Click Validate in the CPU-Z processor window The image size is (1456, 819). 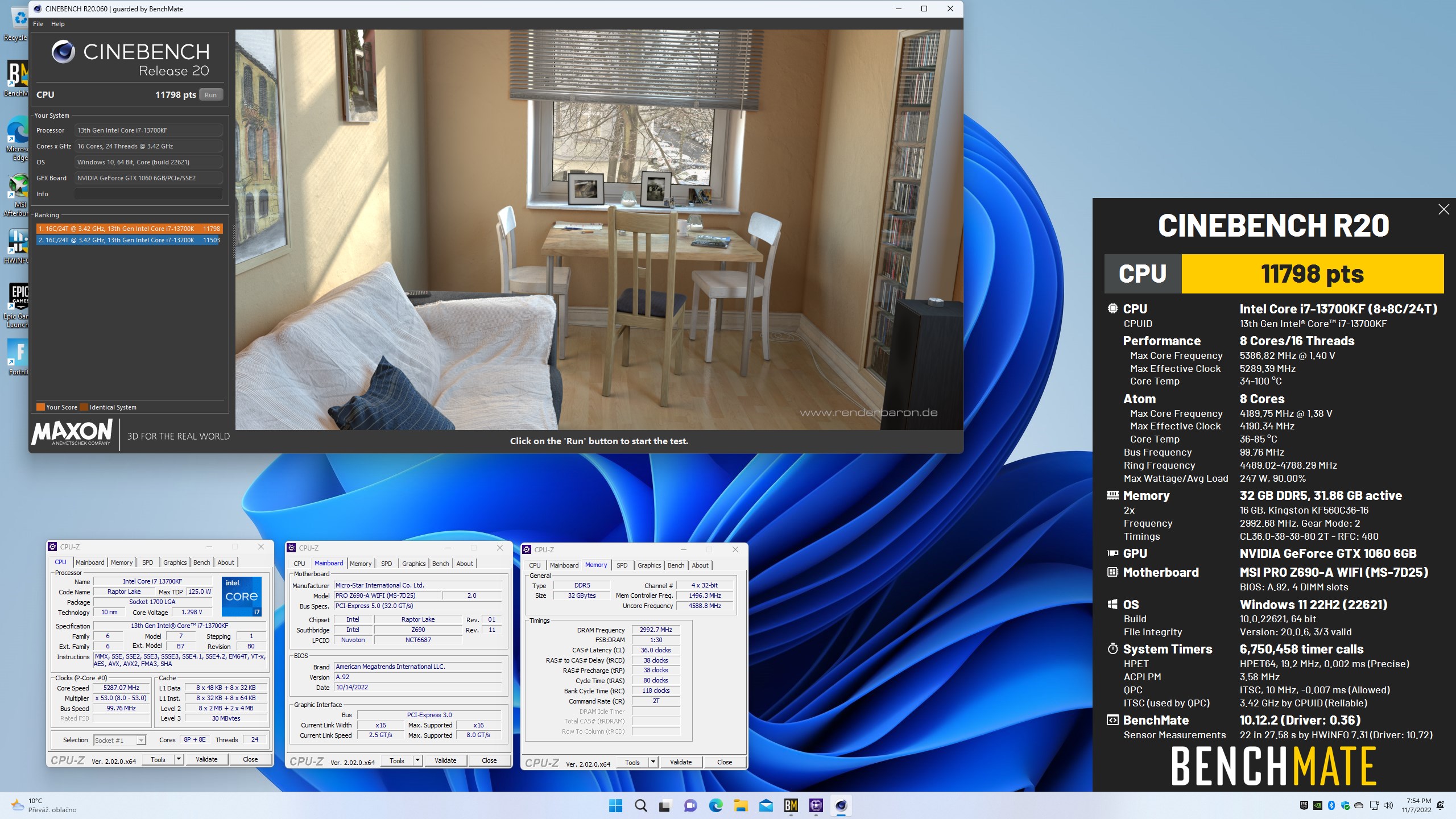coord(206,759)
